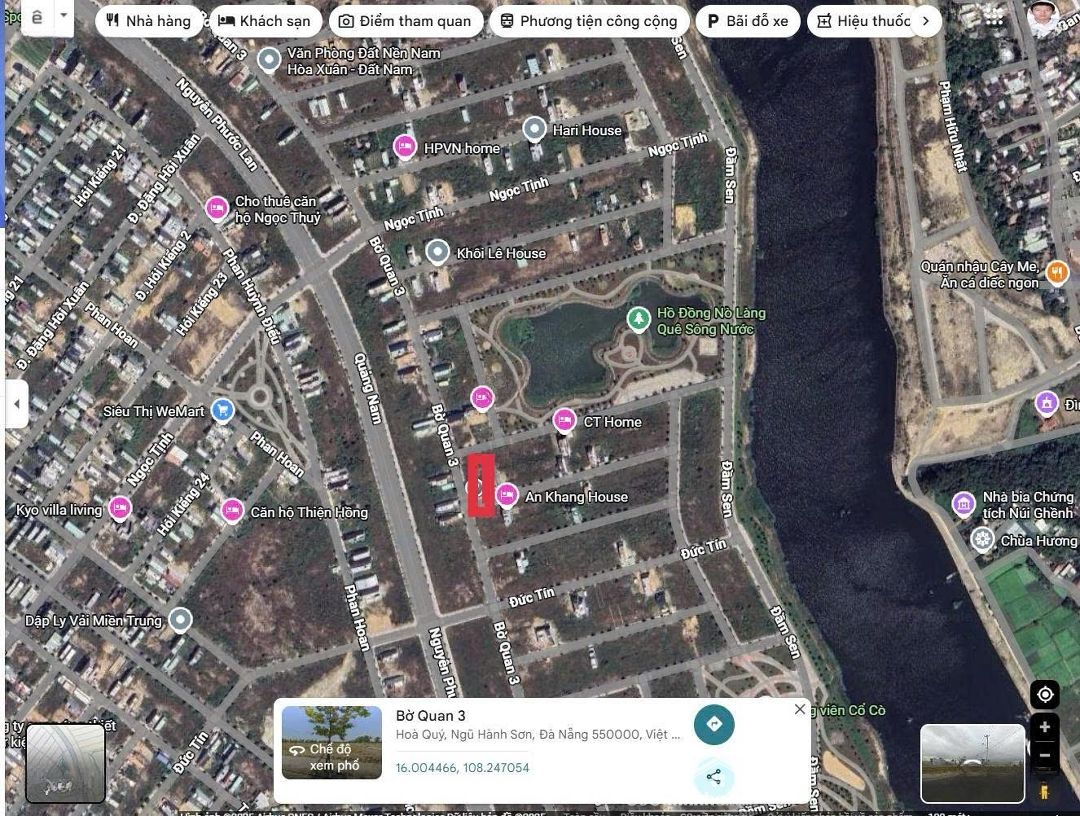This screenshot has width=1080, height=816.
Task: Center map on my current location
Action: [x=1045, y=694]
